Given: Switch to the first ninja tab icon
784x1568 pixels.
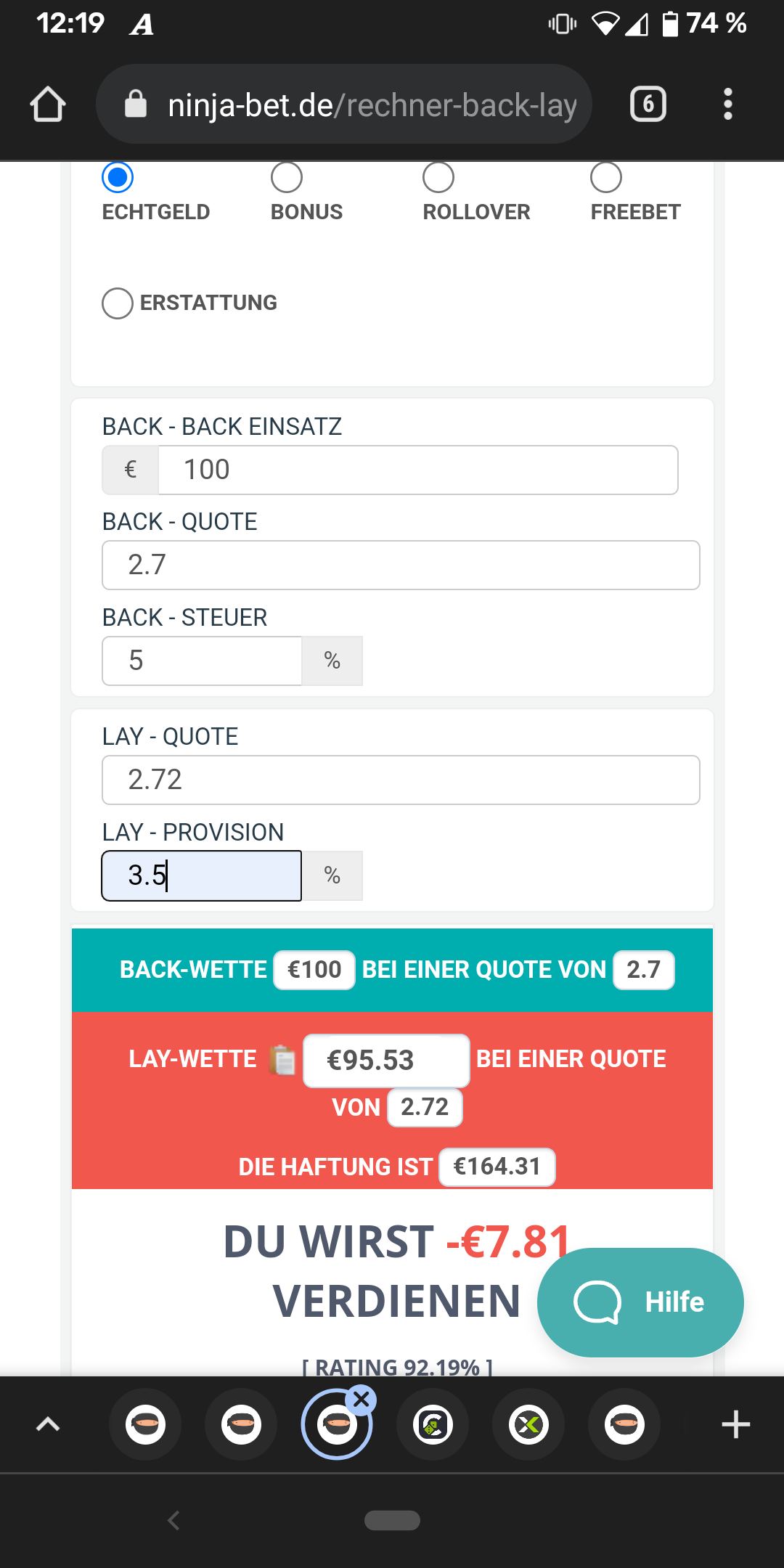Looking at the screenshot, I should pyautogui.click(x=145, y=1424).
